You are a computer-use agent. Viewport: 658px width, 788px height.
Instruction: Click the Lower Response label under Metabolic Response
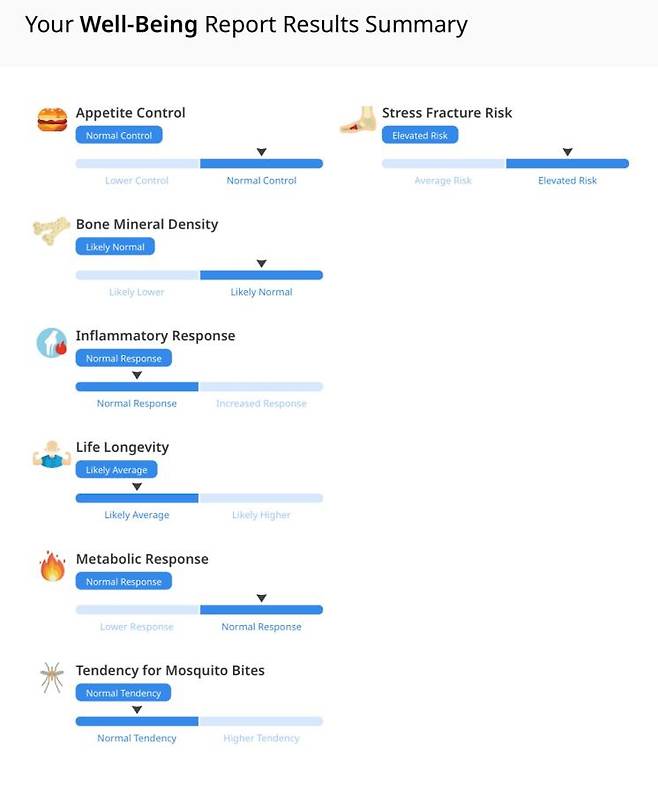pyautogui.click(x=137, y=627)
